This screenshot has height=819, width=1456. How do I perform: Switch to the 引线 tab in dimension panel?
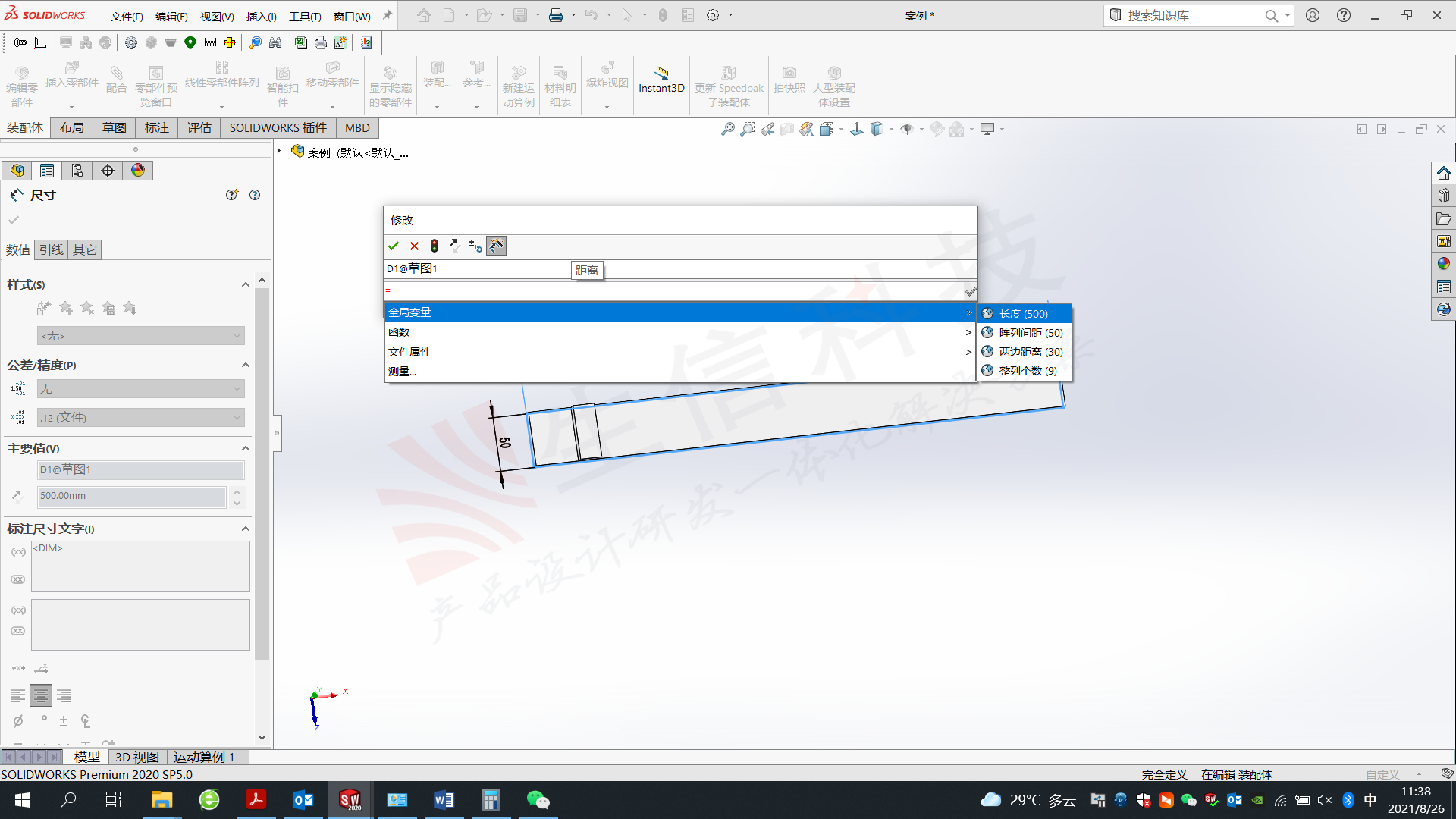coord(52,249)
